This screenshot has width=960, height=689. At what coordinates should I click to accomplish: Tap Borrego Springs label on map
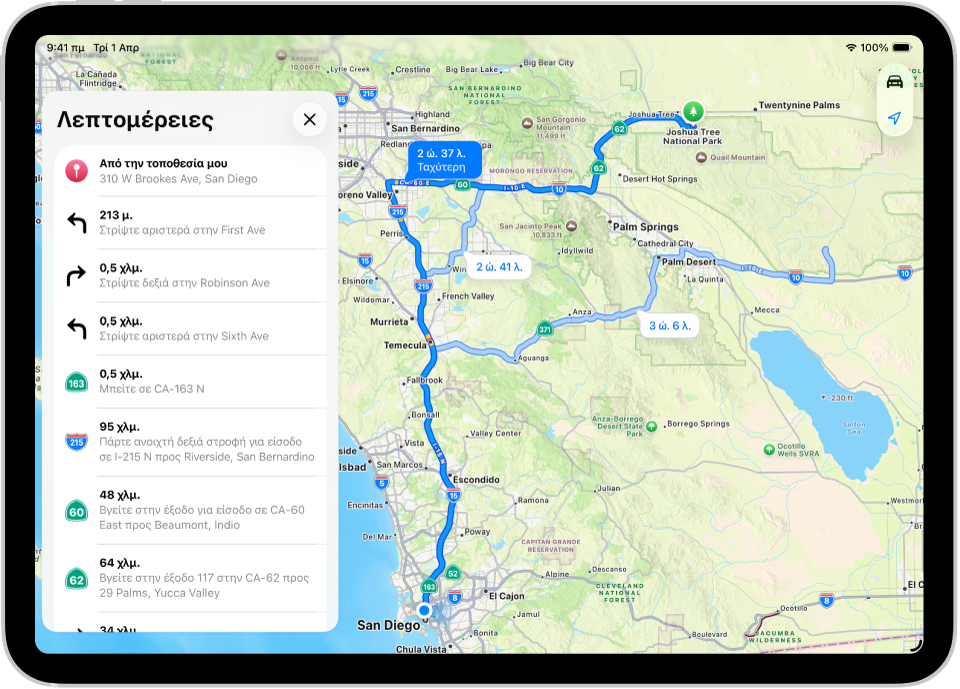pyautogui.click(x=698, y=423)
